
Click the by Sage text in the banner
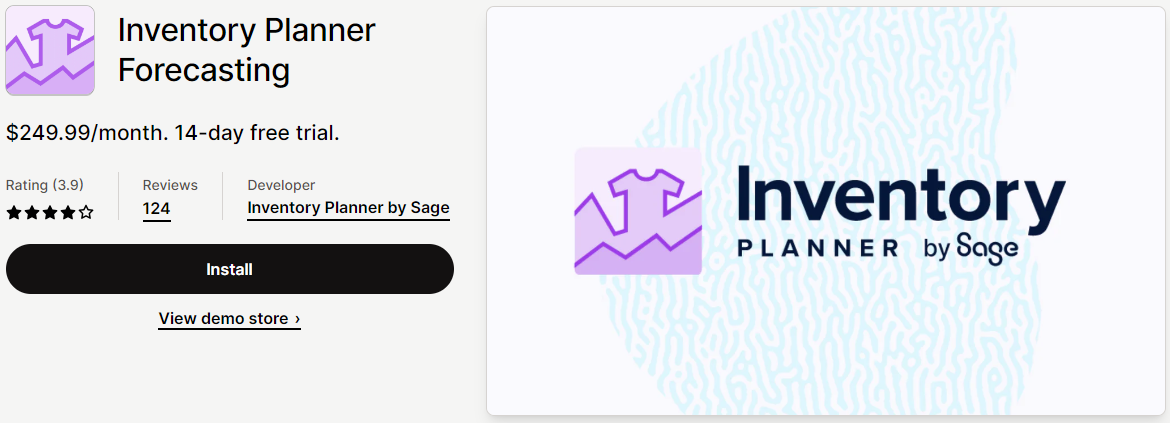coord(971,248)
